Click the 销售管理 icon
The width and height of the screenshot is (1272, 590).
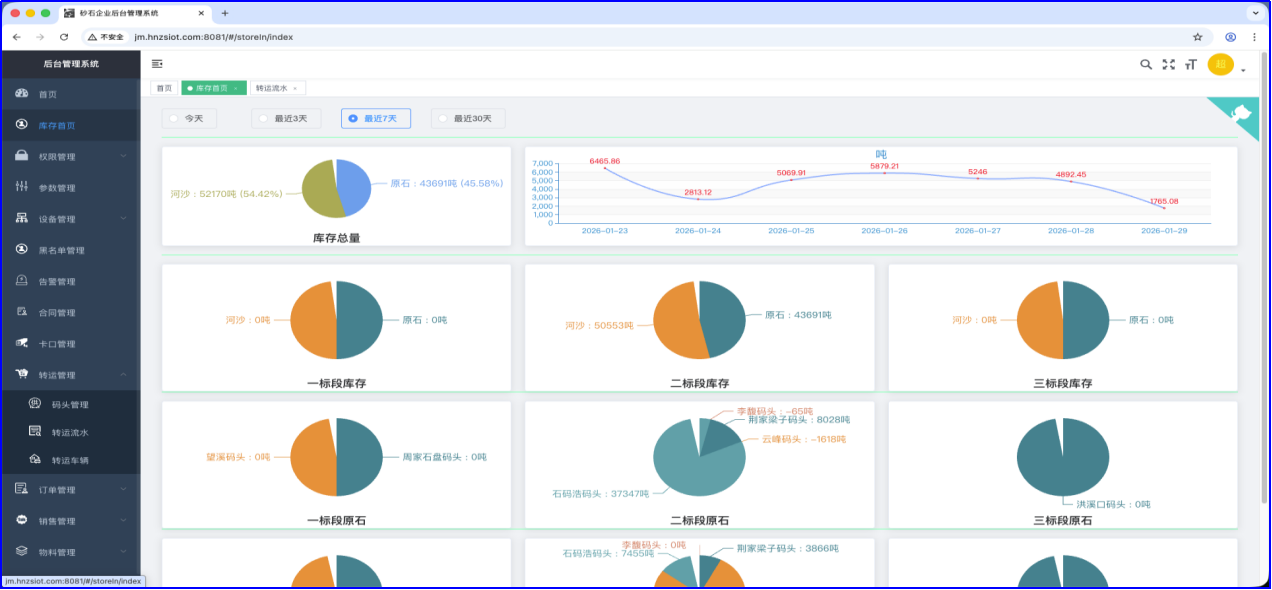tap(22, 520)
